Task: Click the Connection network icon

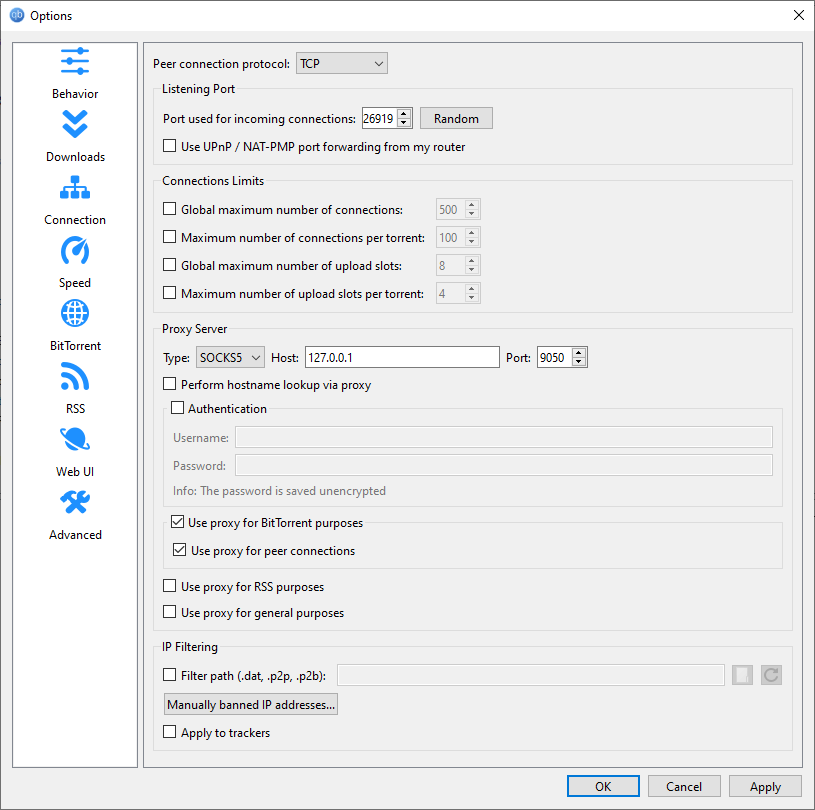Action: tap(75, 188)
